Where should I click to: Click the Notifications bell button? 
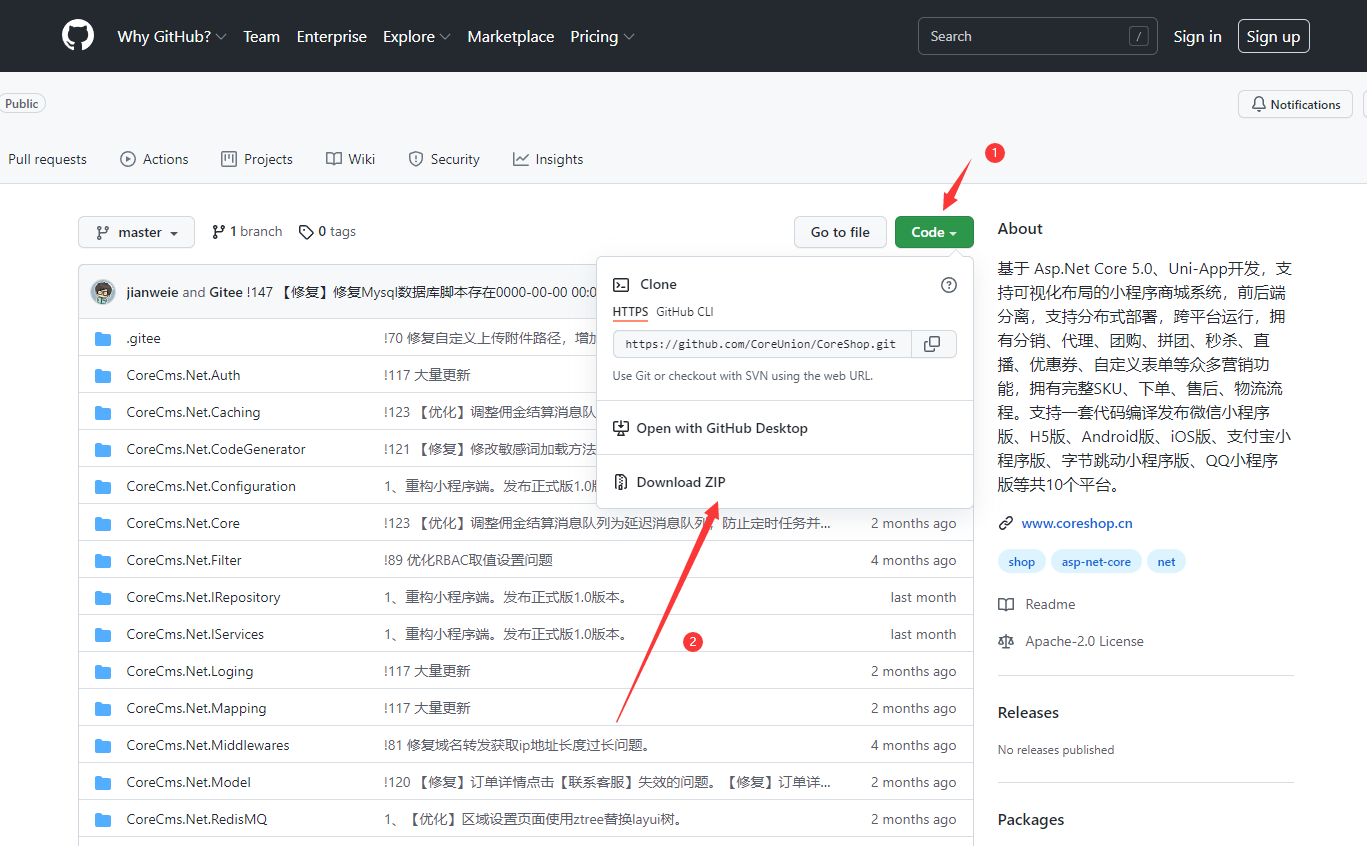[1295, 104]
